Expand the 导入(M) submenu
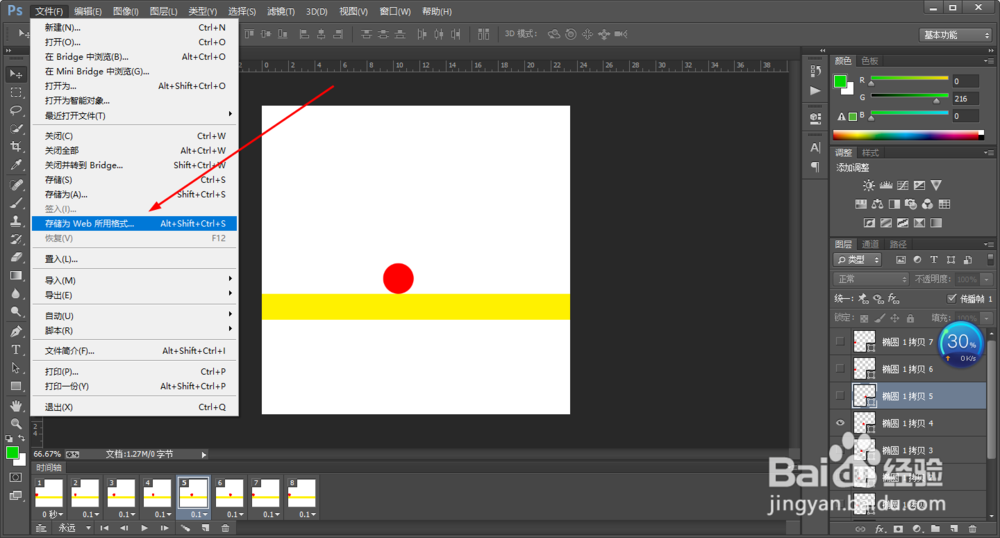The height and width of the screenshot is (538, 1000). (x=135, y=280)
